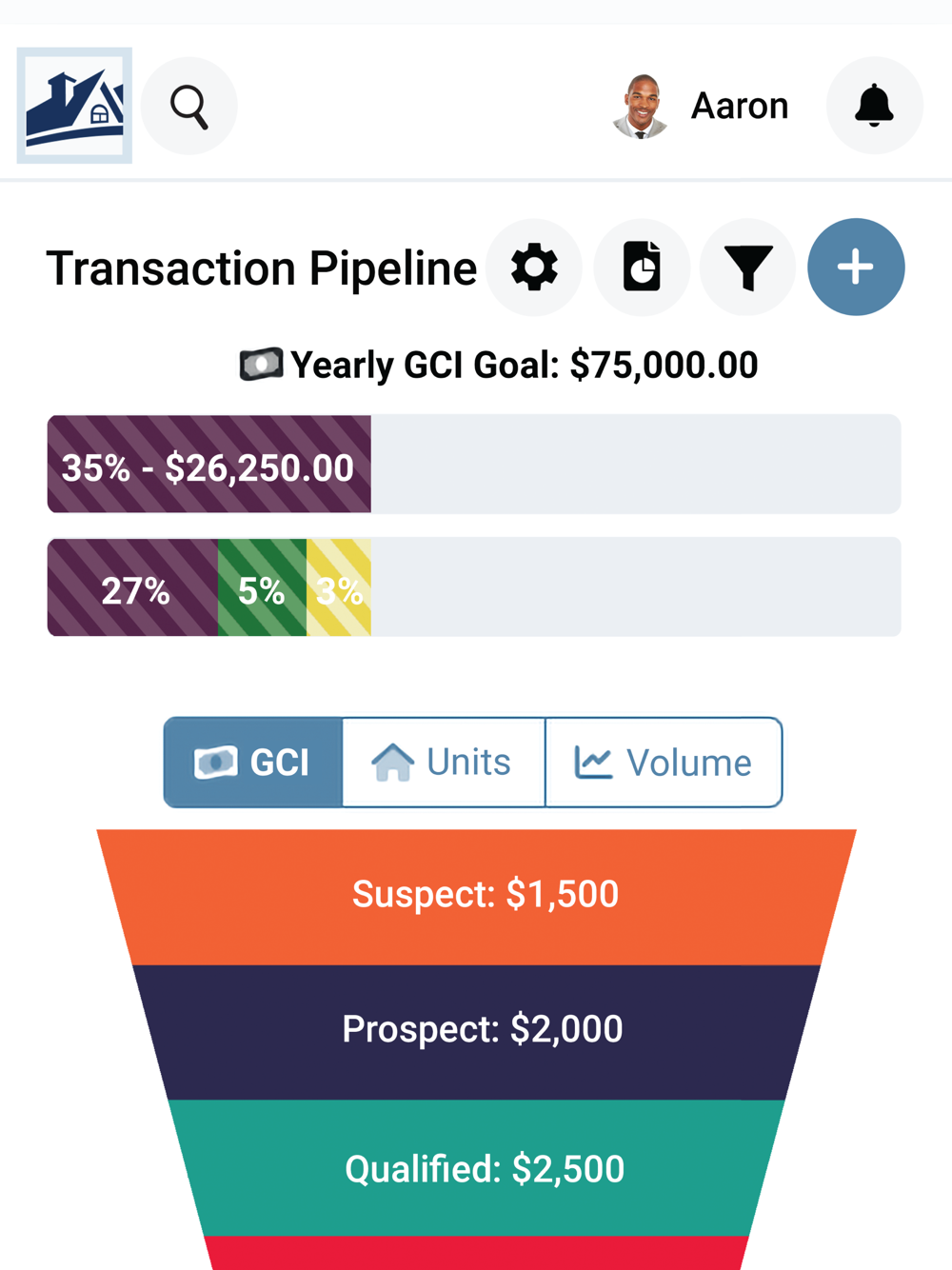Open the Aaron user name menu
952x1270 pixels.
(x=740, y=106)
